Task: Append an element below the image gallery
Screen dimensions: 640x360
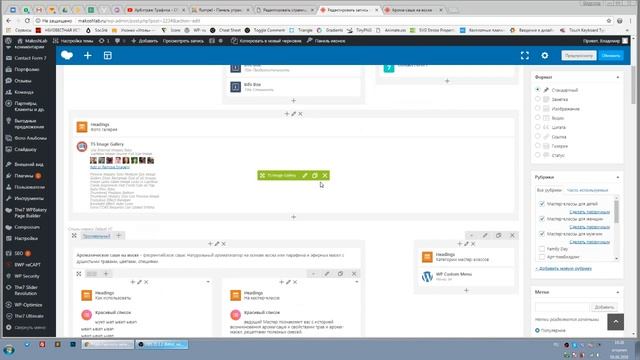Action: pos(293,217)
